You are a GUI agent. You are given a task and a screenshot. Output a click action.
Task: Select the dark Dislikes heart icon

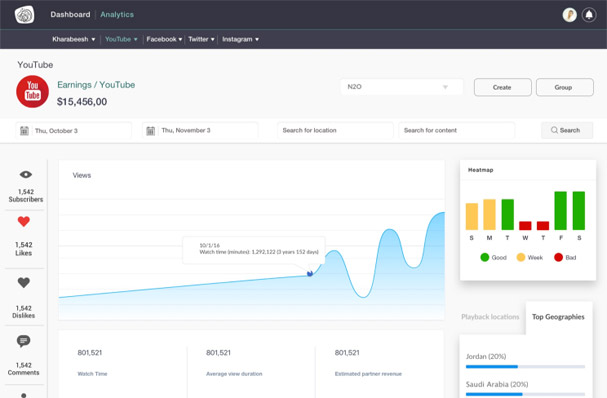click(24, 283)
